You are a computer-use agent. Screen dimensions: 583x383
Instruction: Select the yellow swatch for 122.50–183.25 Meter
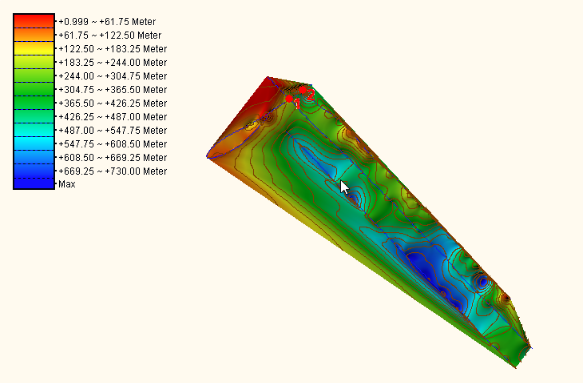point(34,48)
